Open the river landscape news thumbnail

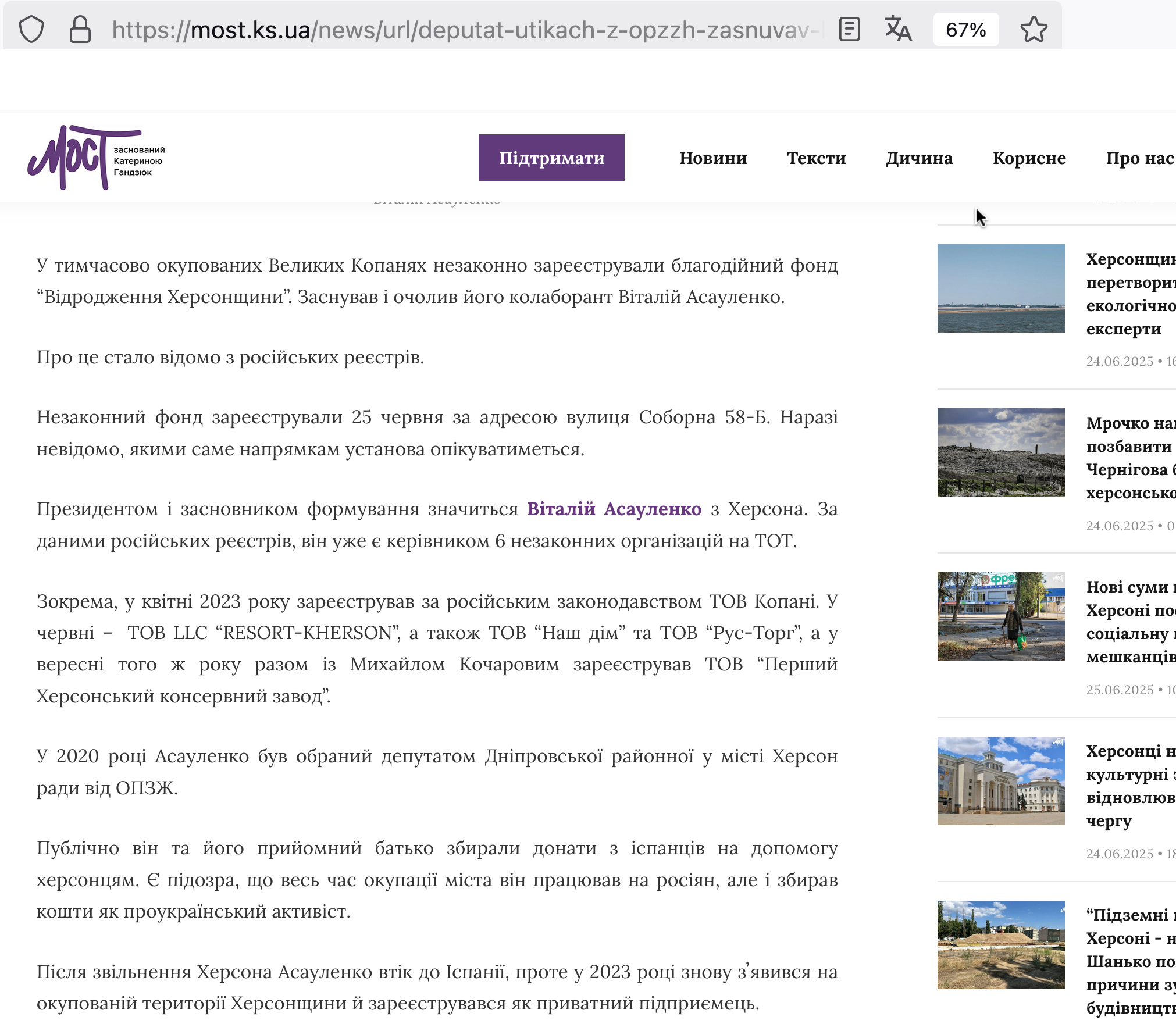coord(1001,288)
